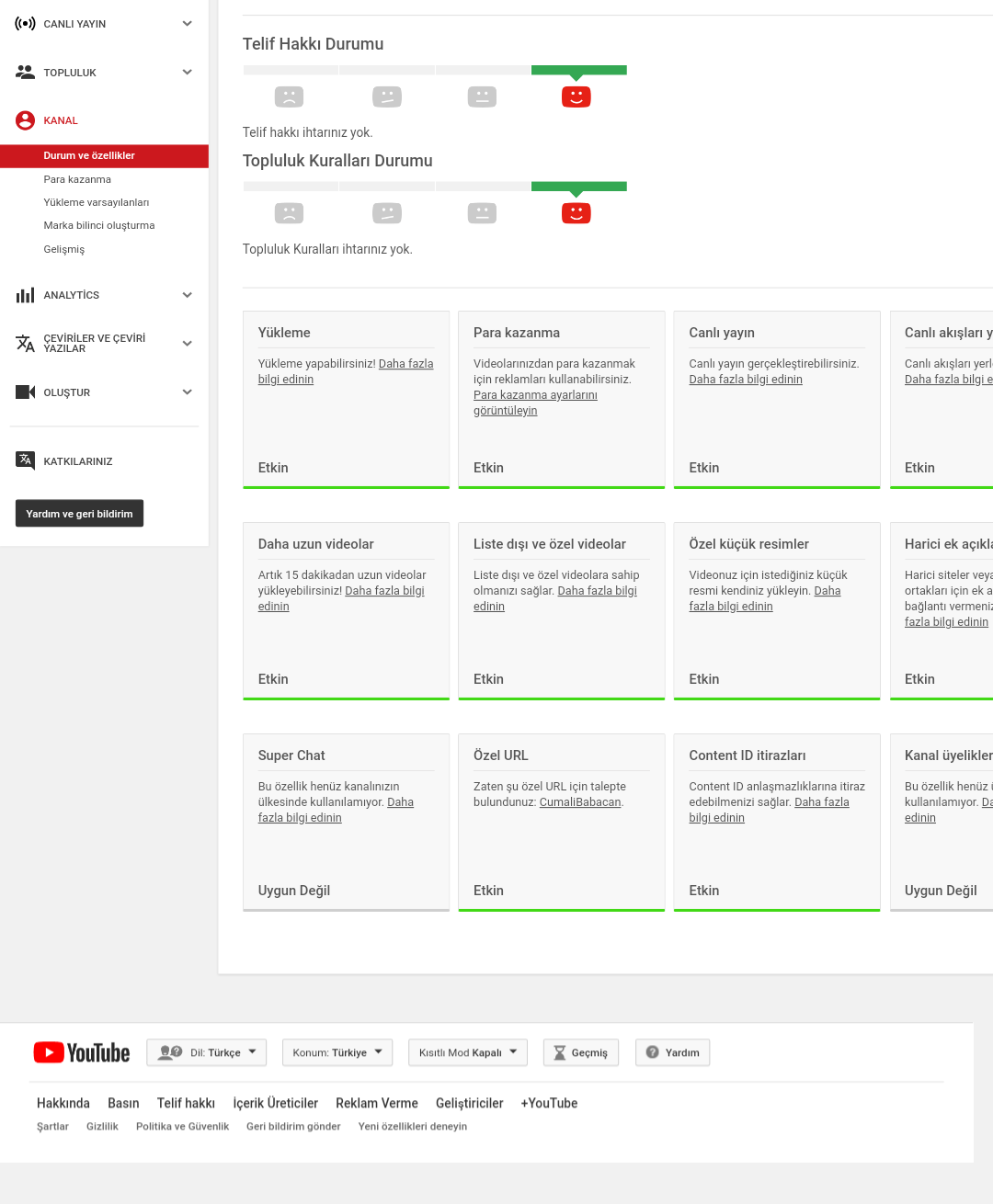Click the Yardım button in footer
The width and height of the screenshot is (993, 1204).
tap(672, 1052)
